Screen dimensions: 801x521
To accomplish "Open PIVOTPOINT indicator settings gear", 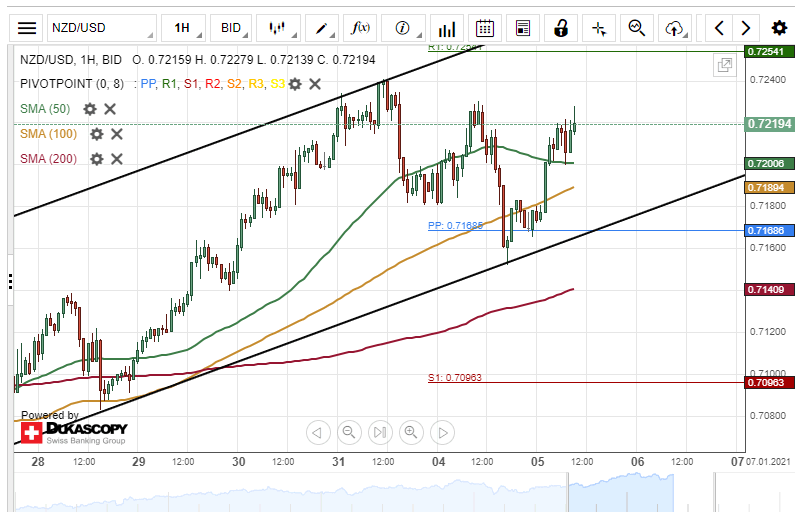I will [295, 85].
